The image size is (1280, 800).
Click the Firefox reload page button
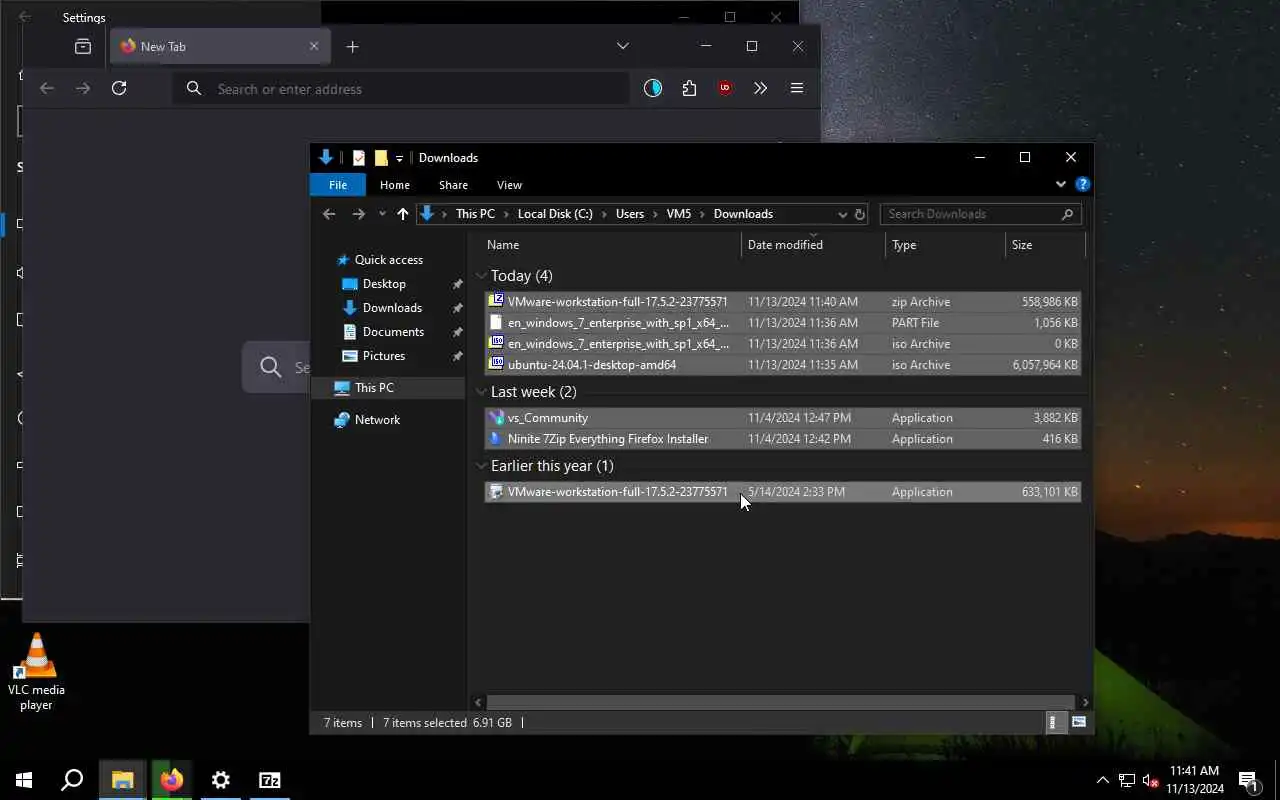coord(119,88)
